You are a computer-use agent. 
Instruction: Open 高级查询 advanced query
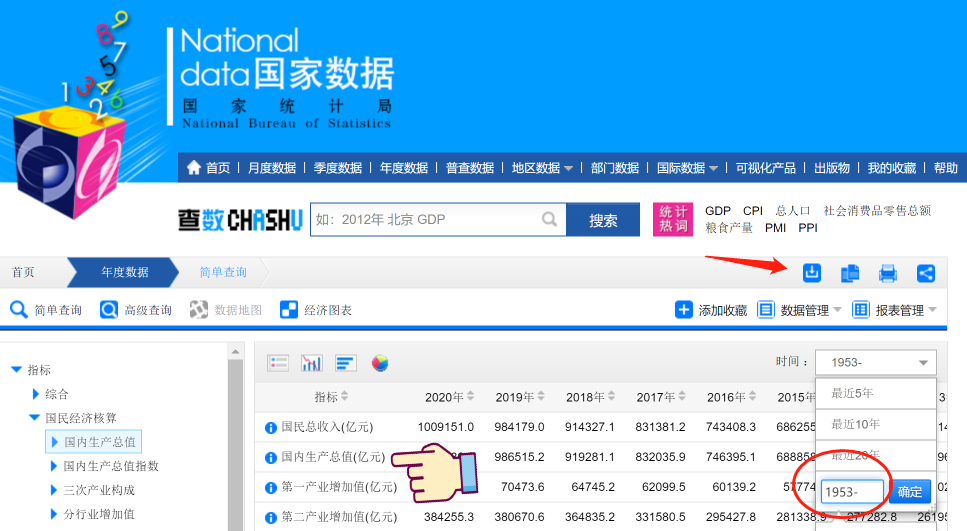tap(136, 310)
